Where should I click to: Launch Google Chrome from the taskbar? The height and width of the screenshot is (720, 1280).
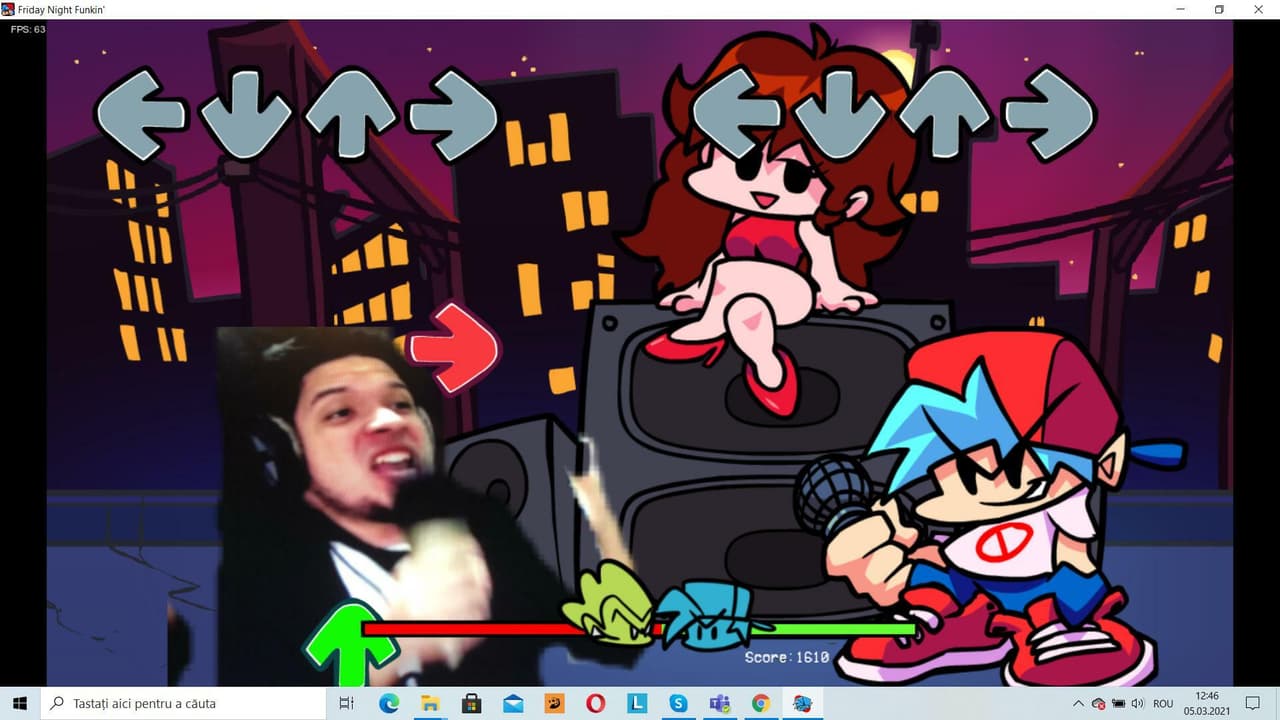761,703
